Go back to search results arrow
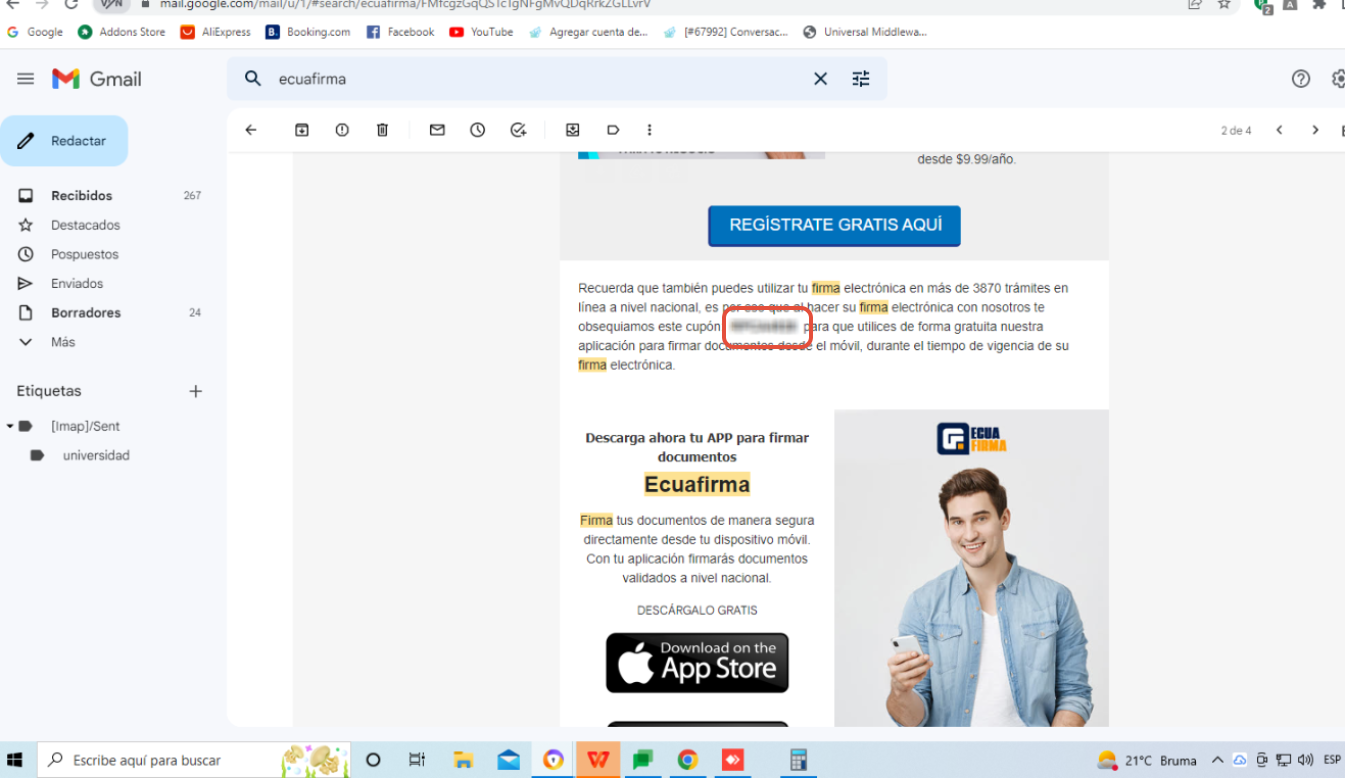The width and height of the screenshot is (1345, 778). pos(251,130)
